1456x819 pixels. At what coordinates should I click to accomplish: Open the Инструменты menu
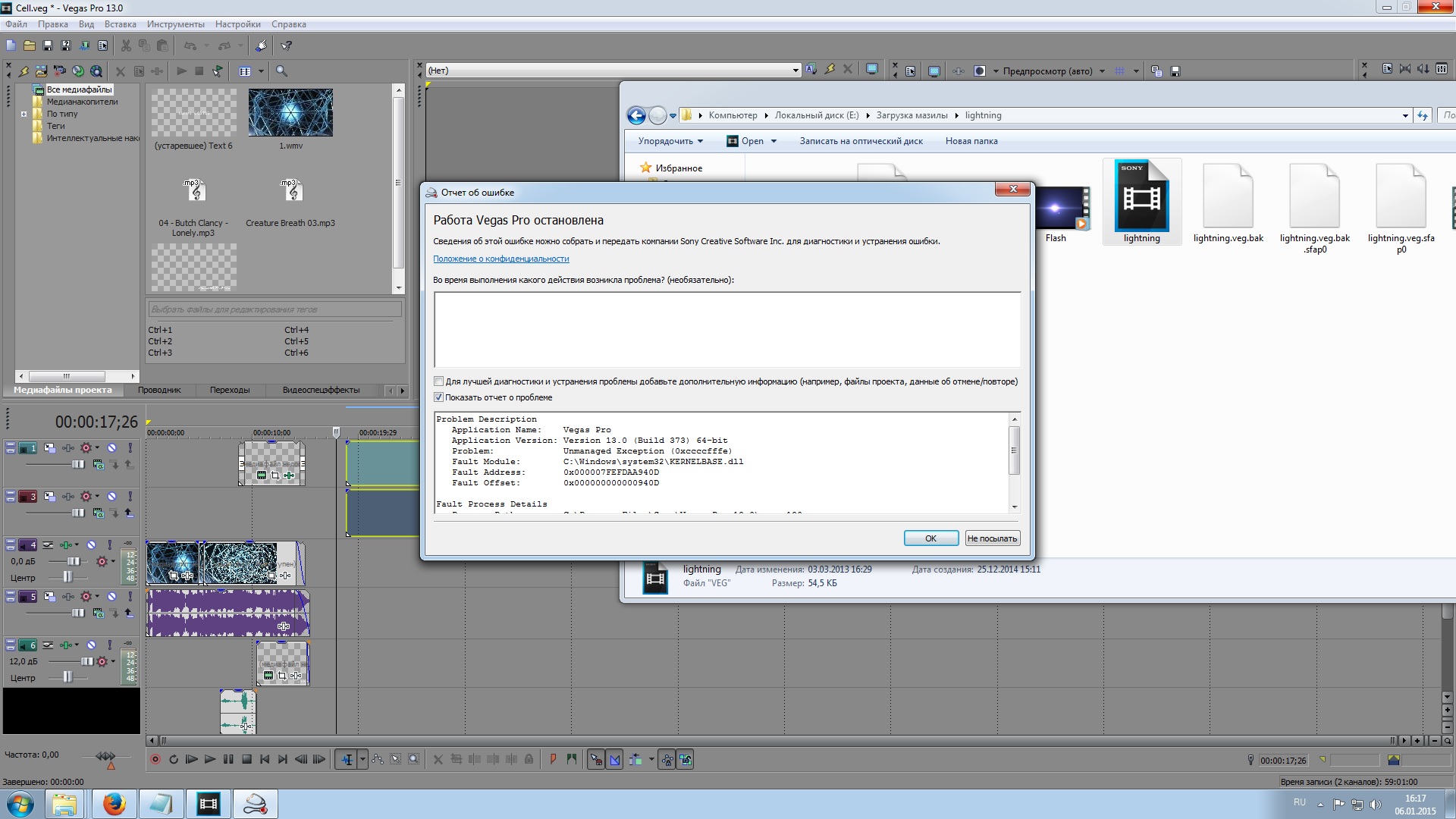(175, 24)
